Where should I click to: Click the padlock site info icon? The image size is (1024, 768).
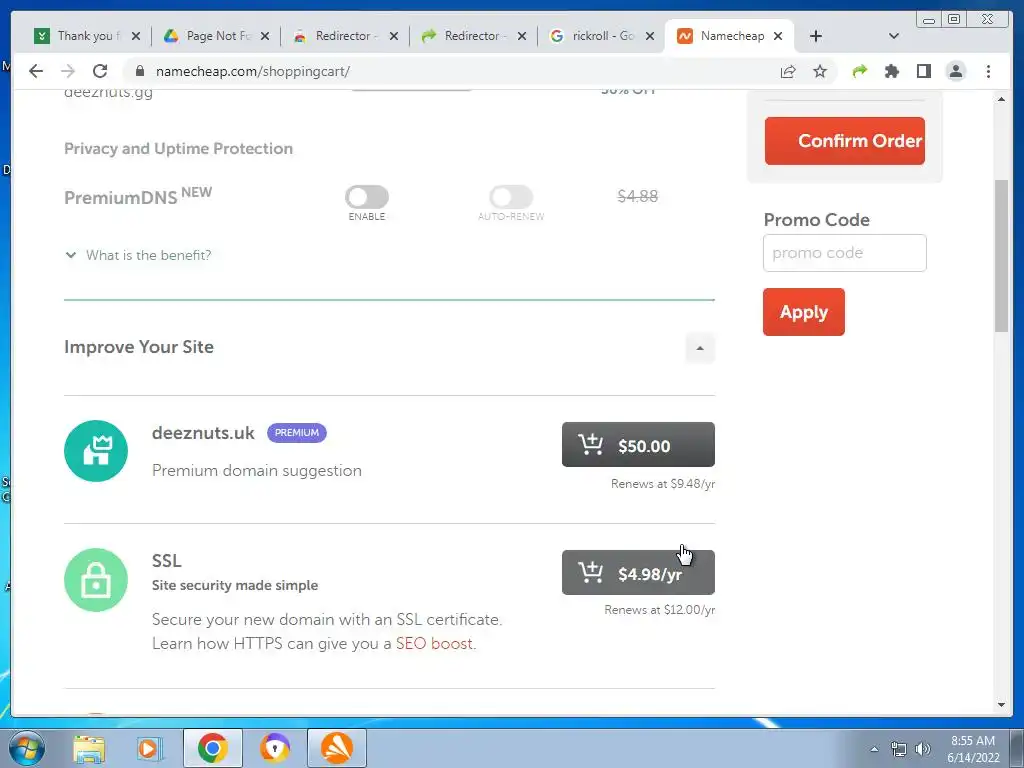pyautogui.click(x=139, y=71)
